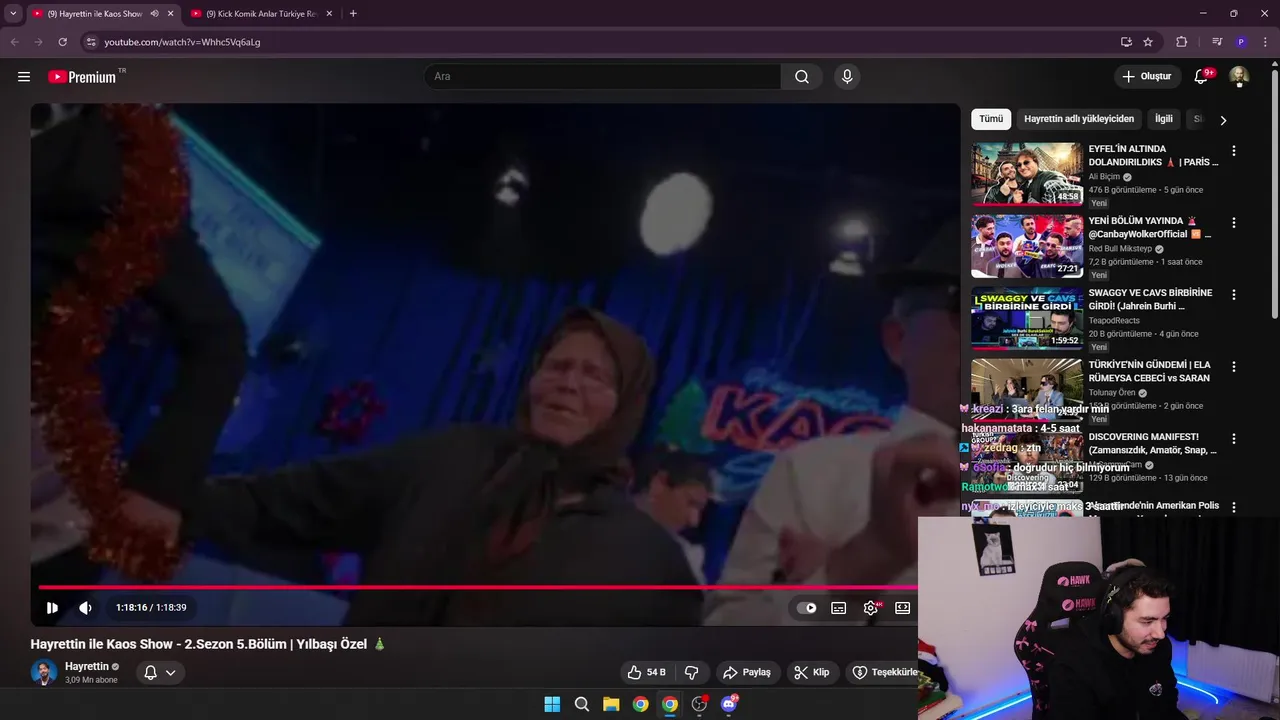Viewport: 1280px width, 720px height.
Task: Click the Teşekkürler thanks button
Action: click(884, 672)
